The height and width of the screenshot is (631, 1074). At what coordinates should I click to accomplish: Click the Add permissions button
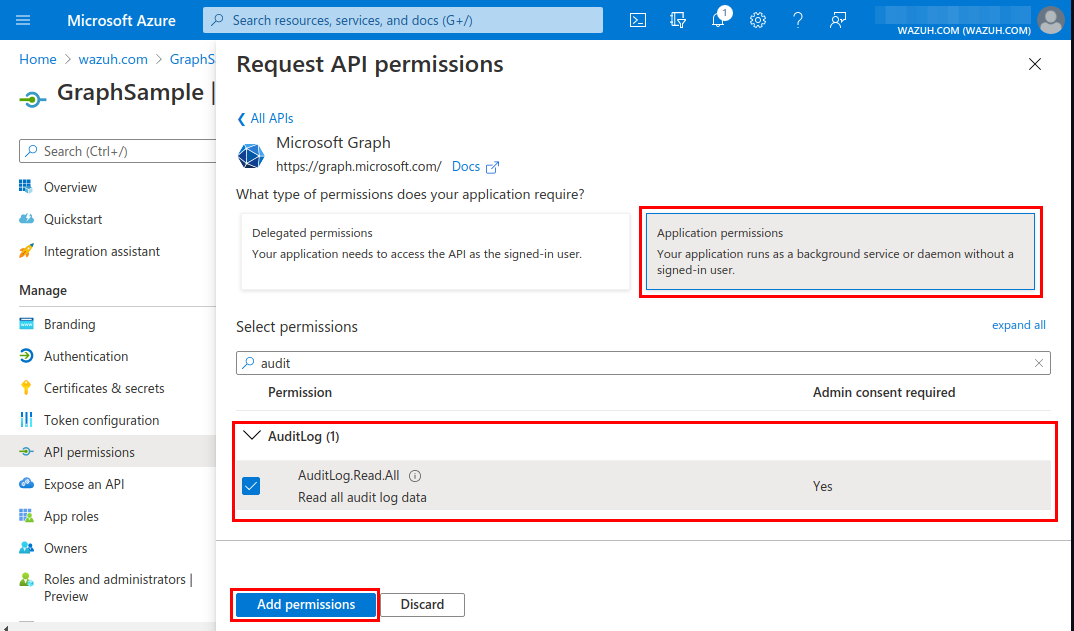pos(305,604)
